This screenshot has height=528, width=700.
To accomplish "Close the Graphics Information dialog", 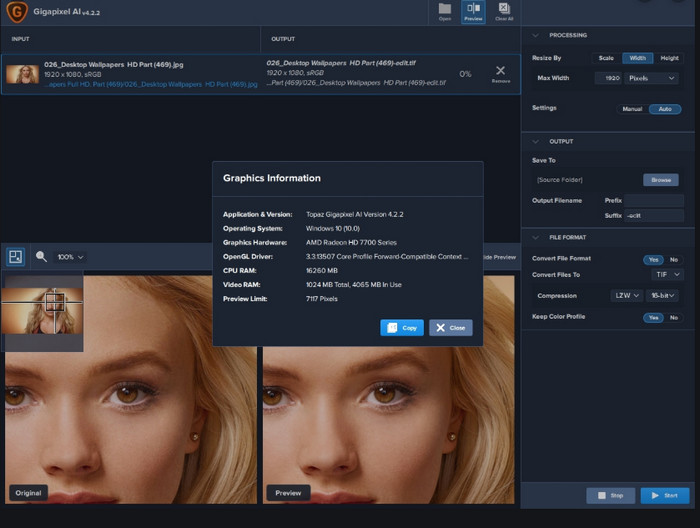I will 451,328.
